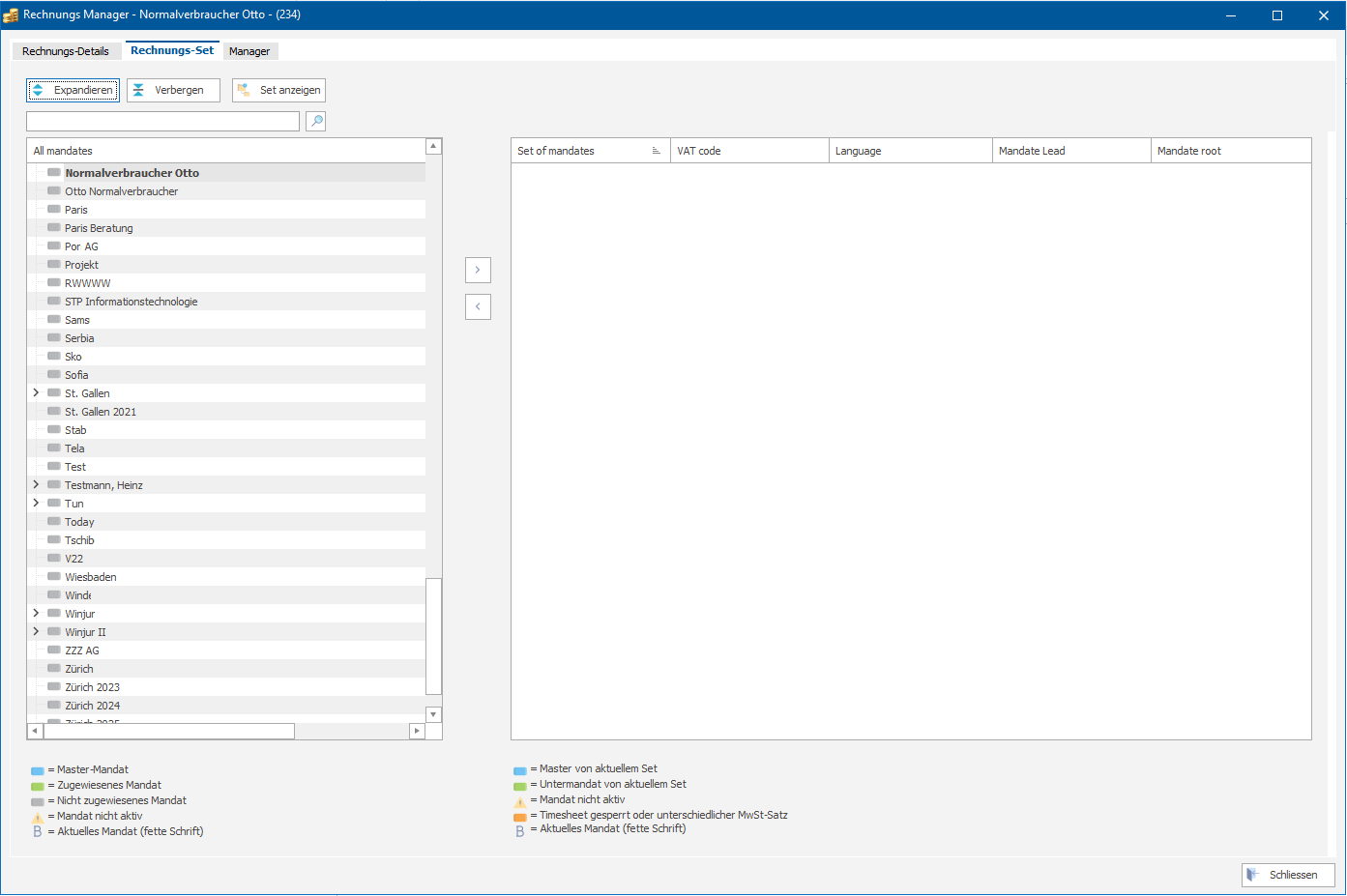Click green Zugewiesenes Mandat legend swatch

pyautogui.click(x=38, y=786)
